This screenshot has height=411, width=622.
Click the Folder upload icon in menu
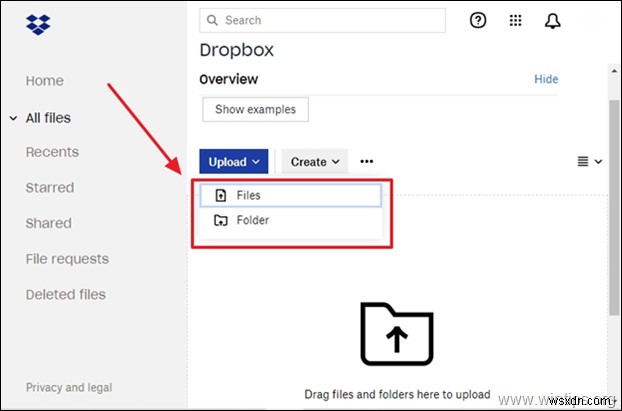pos(221,220)
